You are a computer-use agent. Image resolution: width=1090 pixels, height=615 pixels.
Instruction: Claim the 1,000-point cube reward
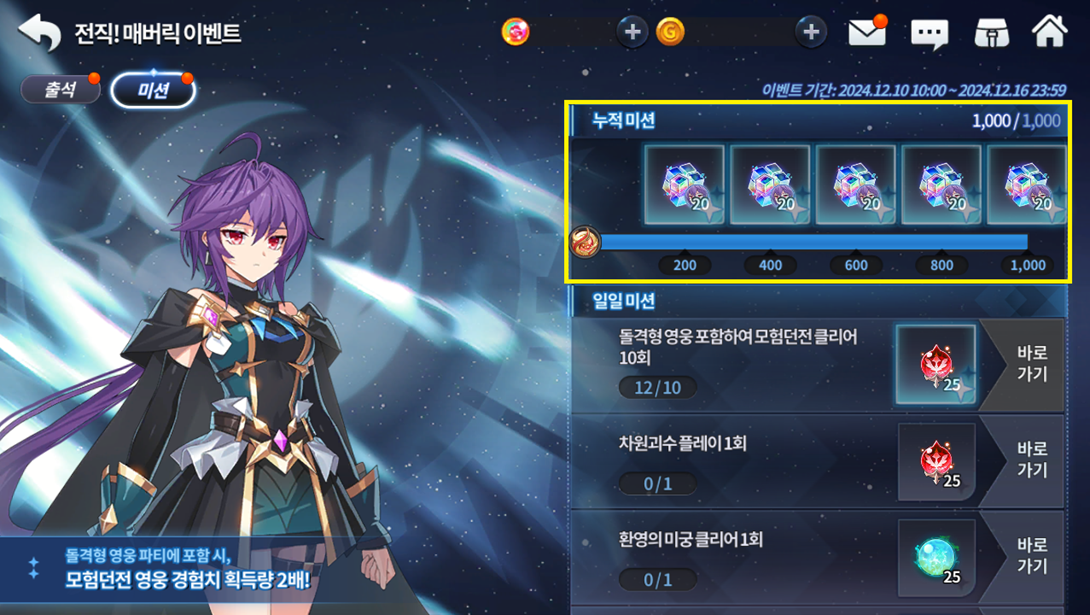pyautogui.click(x=1027, y=185)
